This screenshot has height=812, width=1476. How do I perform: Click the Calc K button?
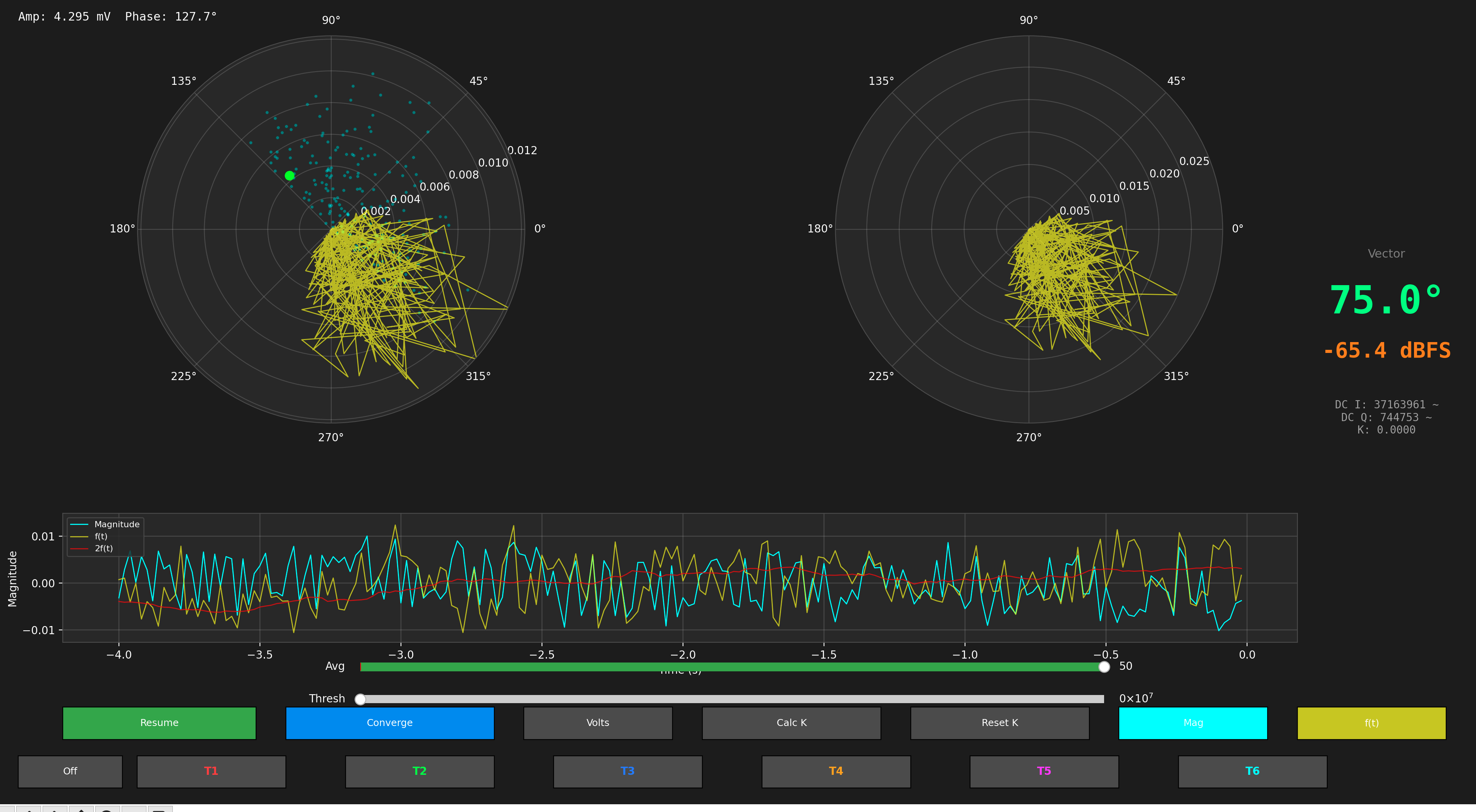pos(791,723)
